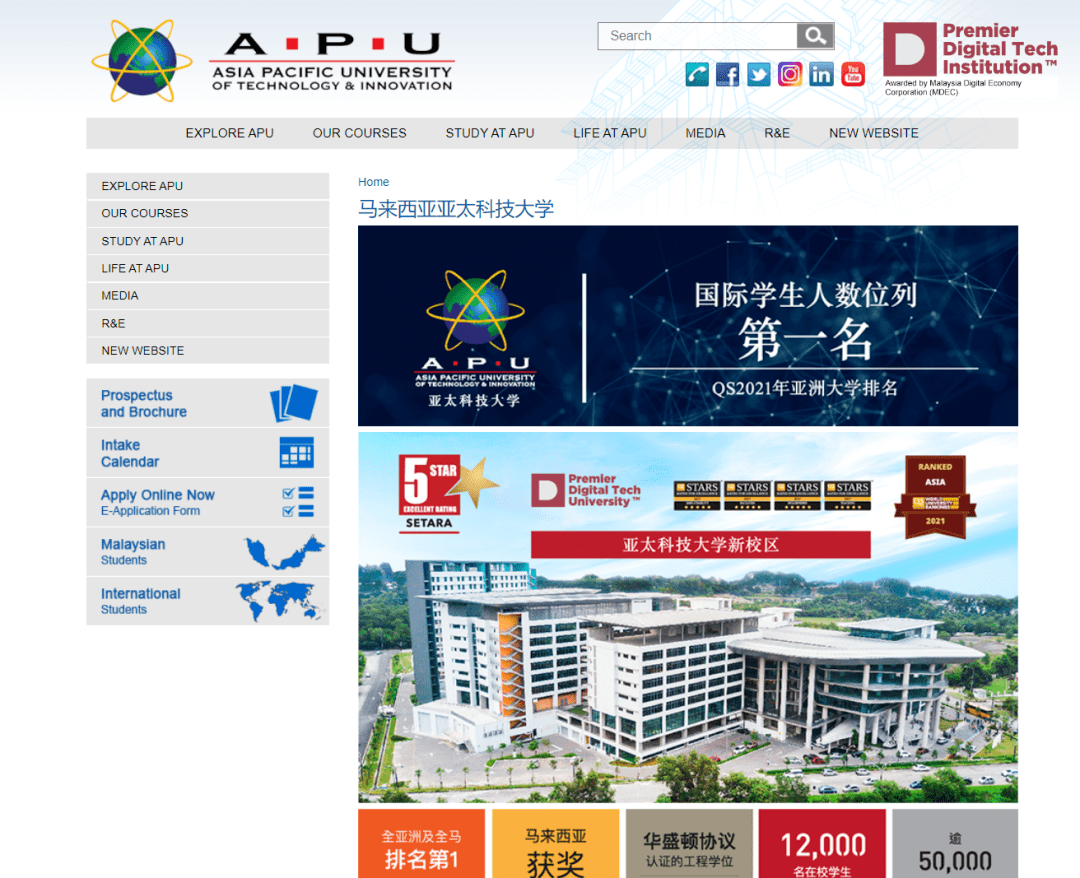Click the Apply Online checklist icon
Screen dimensions: 1080x878
pyautogui.click(x=298, y=502)
